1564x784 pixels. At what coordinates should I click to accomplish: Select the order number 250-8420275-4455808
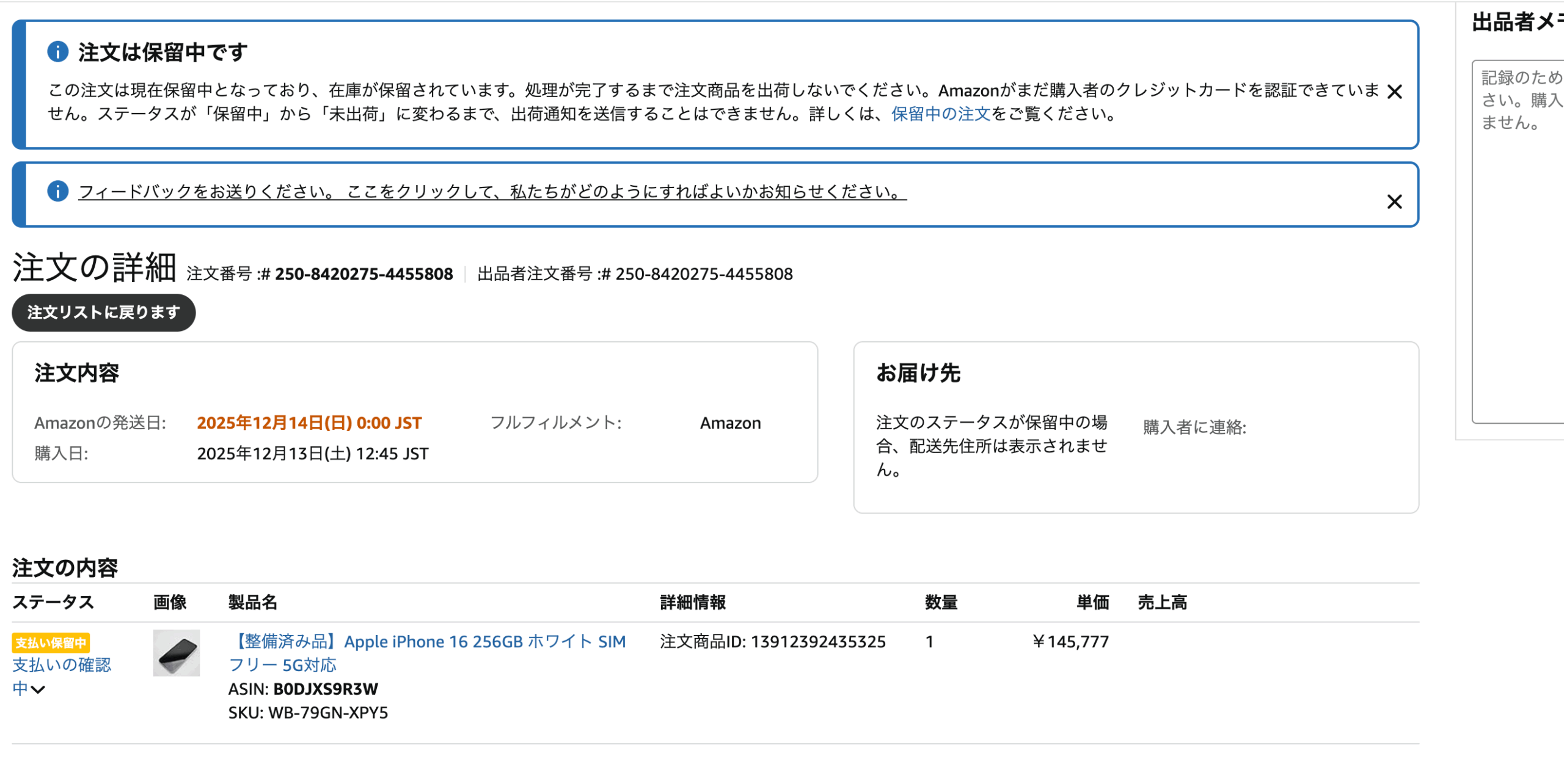coord(364,274)
